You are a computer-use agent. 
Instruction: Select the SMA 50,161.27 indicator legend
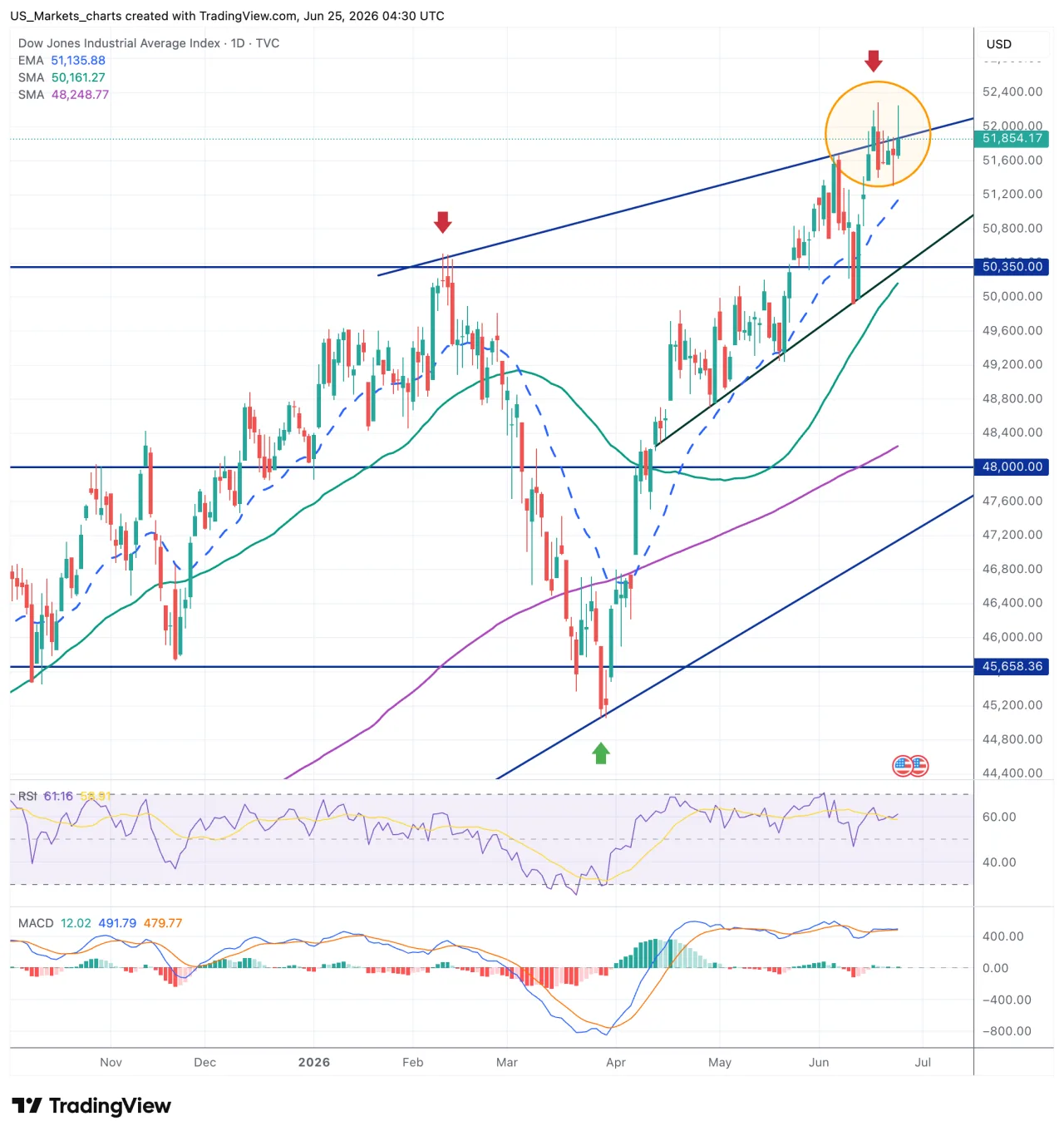[x=62, y=77]
